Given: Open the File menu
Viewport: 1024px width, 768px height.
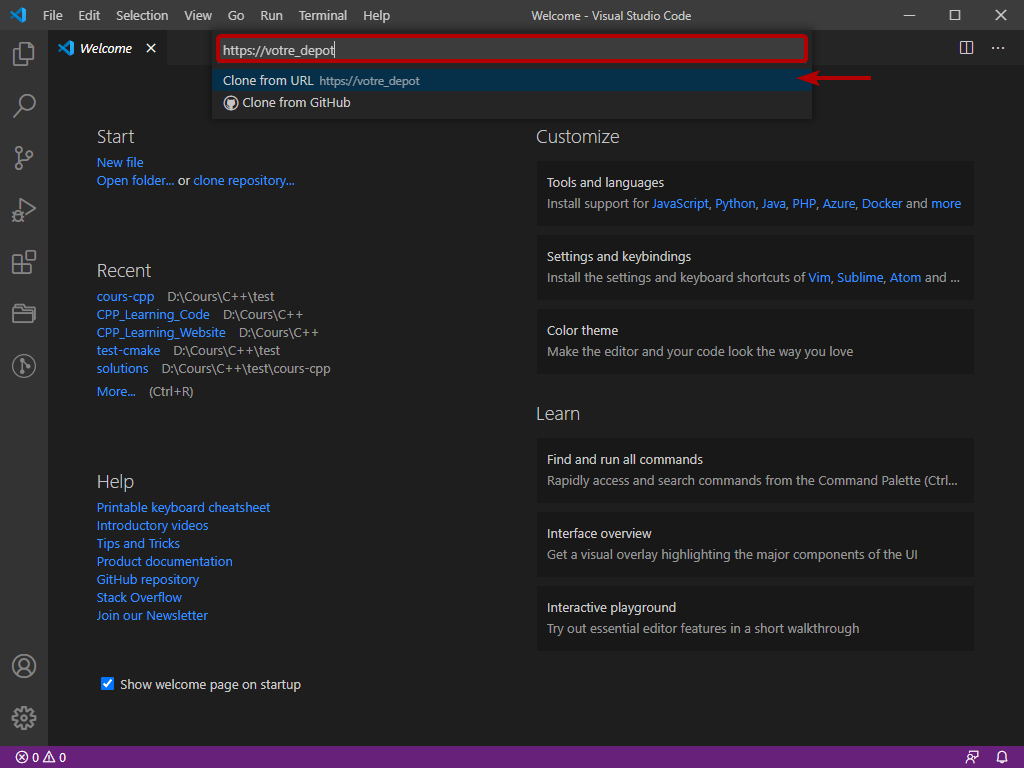Looking at the screenshot, I should [52, 16].
